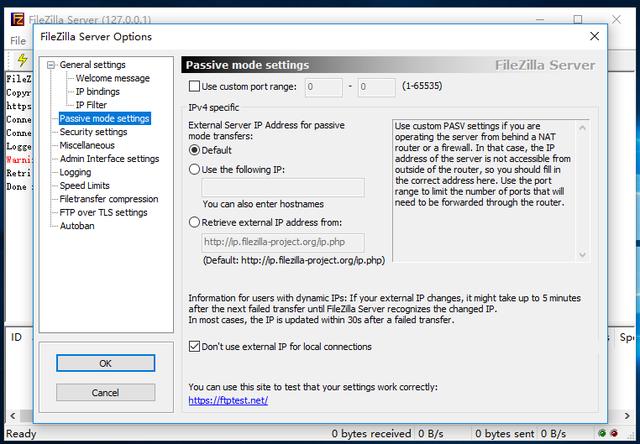This screenshot has height=444, width=640.
Task: Go to IP bindings settings
Action: (x=98, y=92)
